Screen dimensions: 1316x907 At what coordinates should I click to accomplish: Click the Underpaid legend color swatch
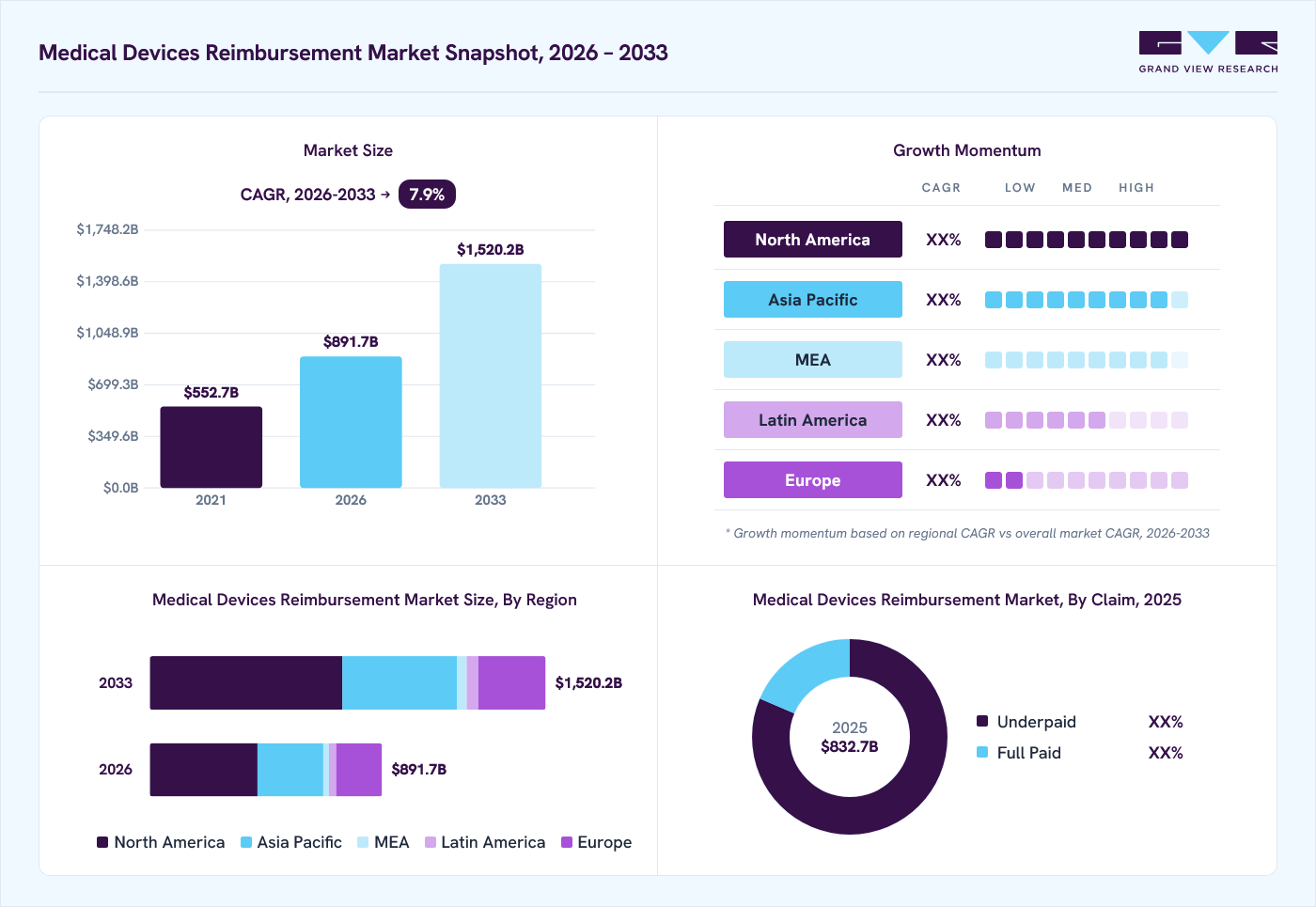click(x=982, y=722)
